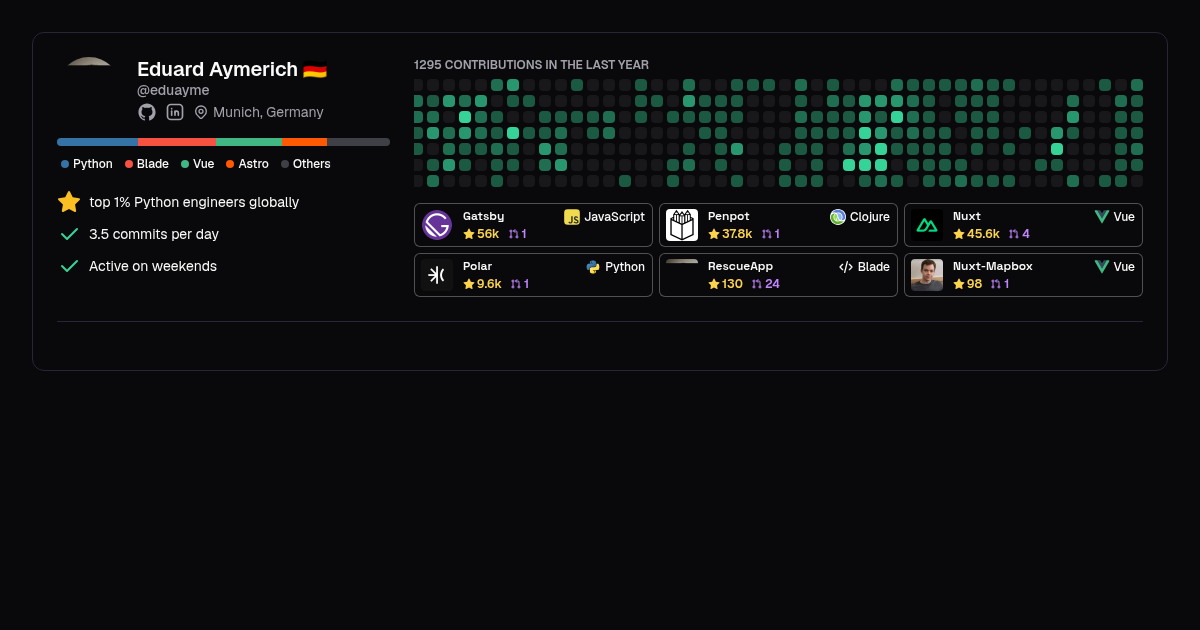Open the Gatsby repository title
The height and width of the screenshot is (630, 1200).
(x=483, y=216)
